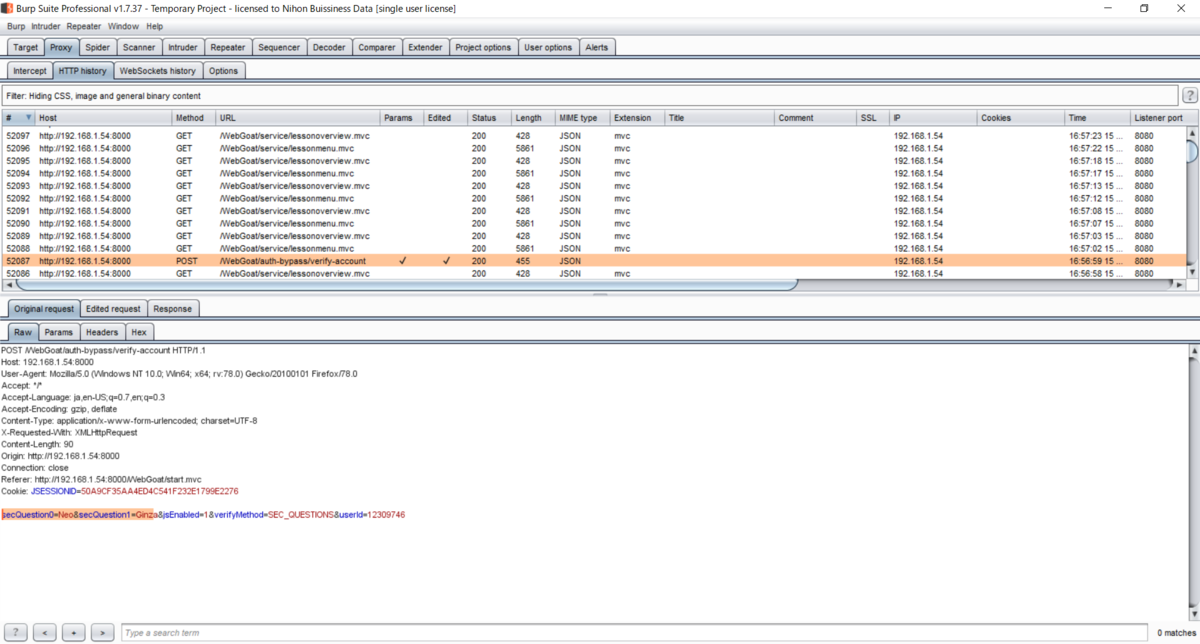Switch to the Extender tab
The height and width of the screenshot is (644, 1200).
(x=426, y=47)
